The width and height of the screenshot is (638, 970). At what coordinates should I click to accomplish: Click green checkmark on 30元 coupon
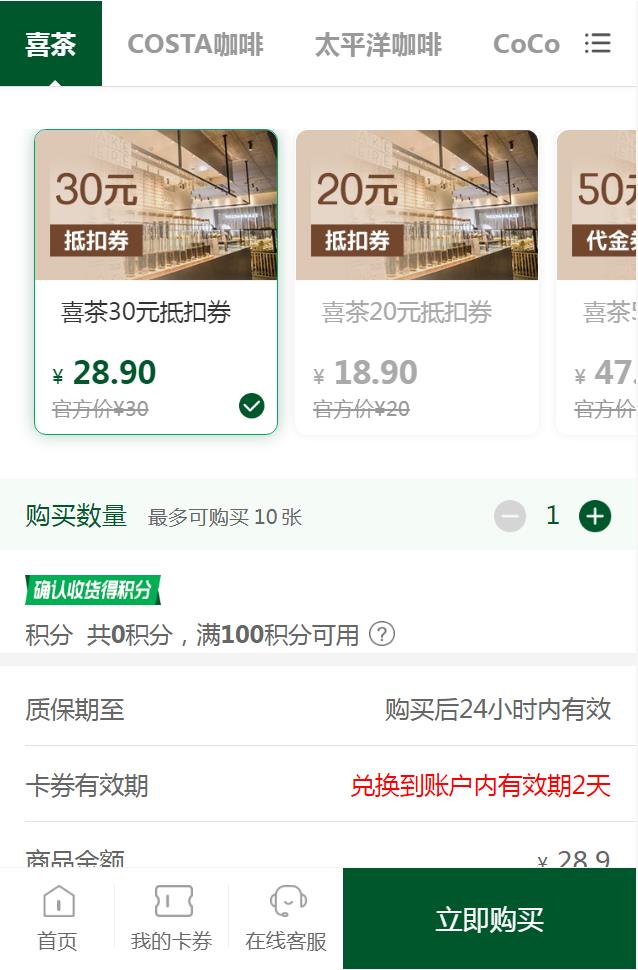click(252, 406)
